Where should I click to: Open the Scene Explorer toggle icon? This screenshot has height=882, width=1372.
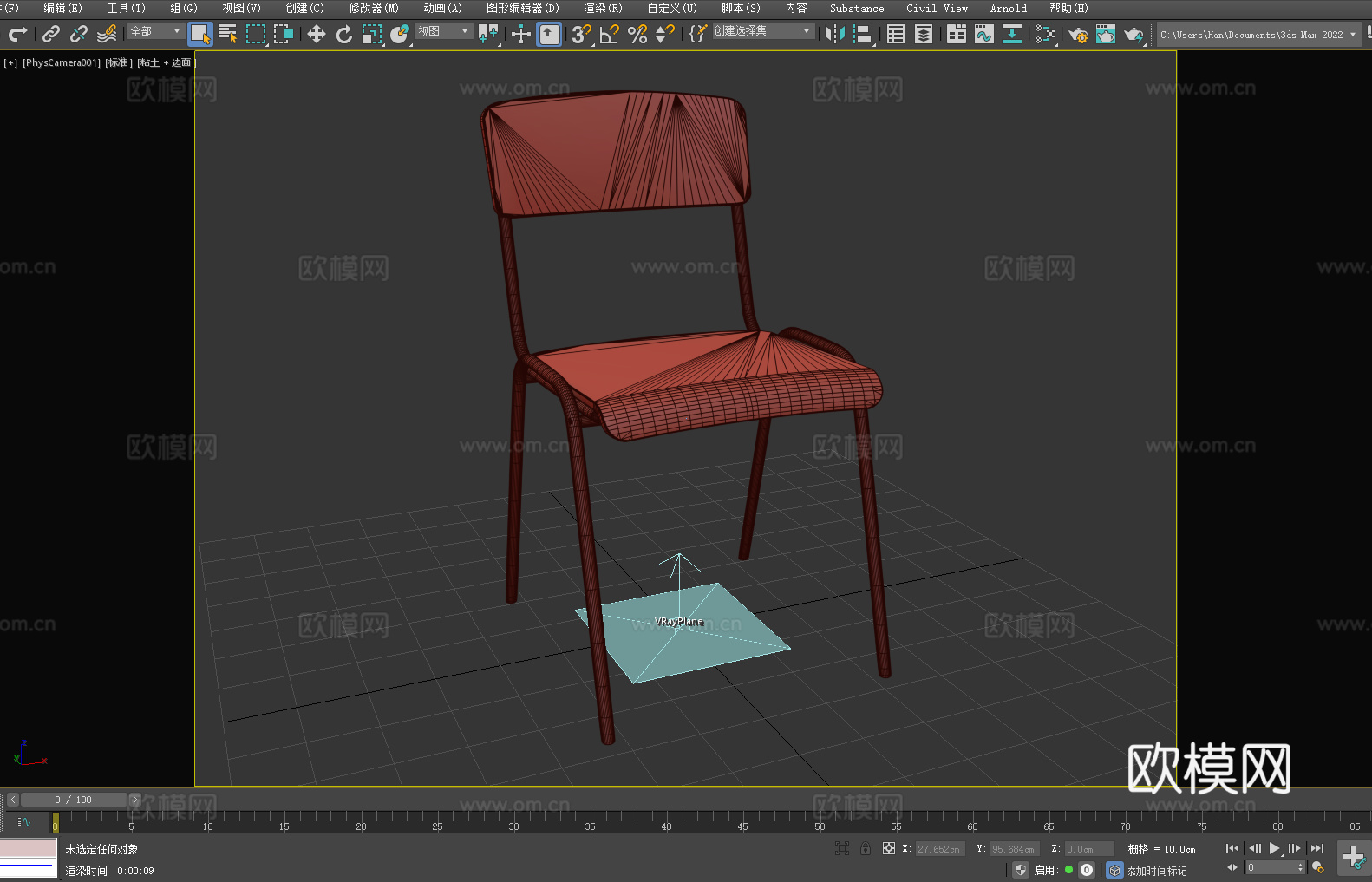coord(896,34)
